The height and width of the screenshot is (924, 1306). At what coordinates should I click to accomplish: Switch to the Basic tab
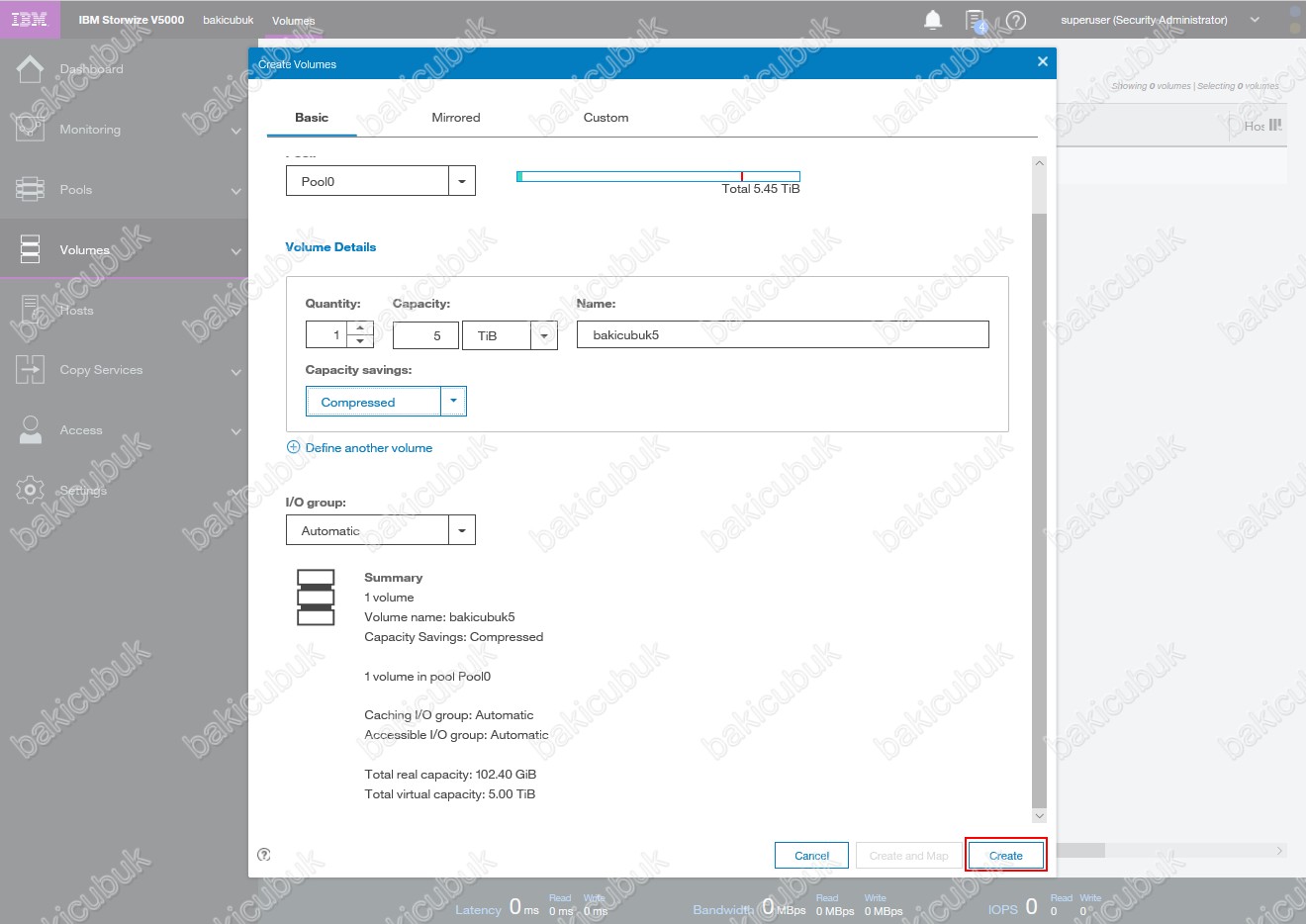312,117
